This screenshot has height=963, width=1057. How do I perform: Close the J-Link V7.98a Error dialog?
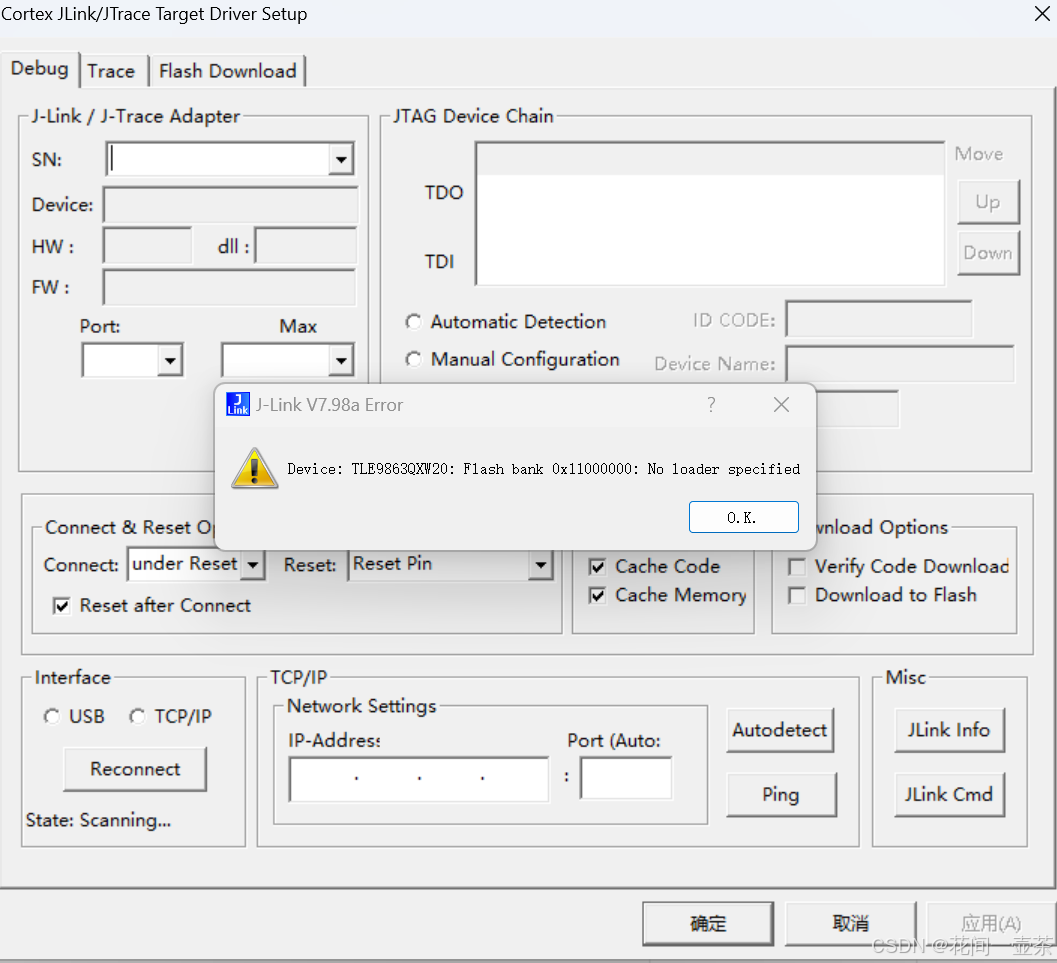781,404
